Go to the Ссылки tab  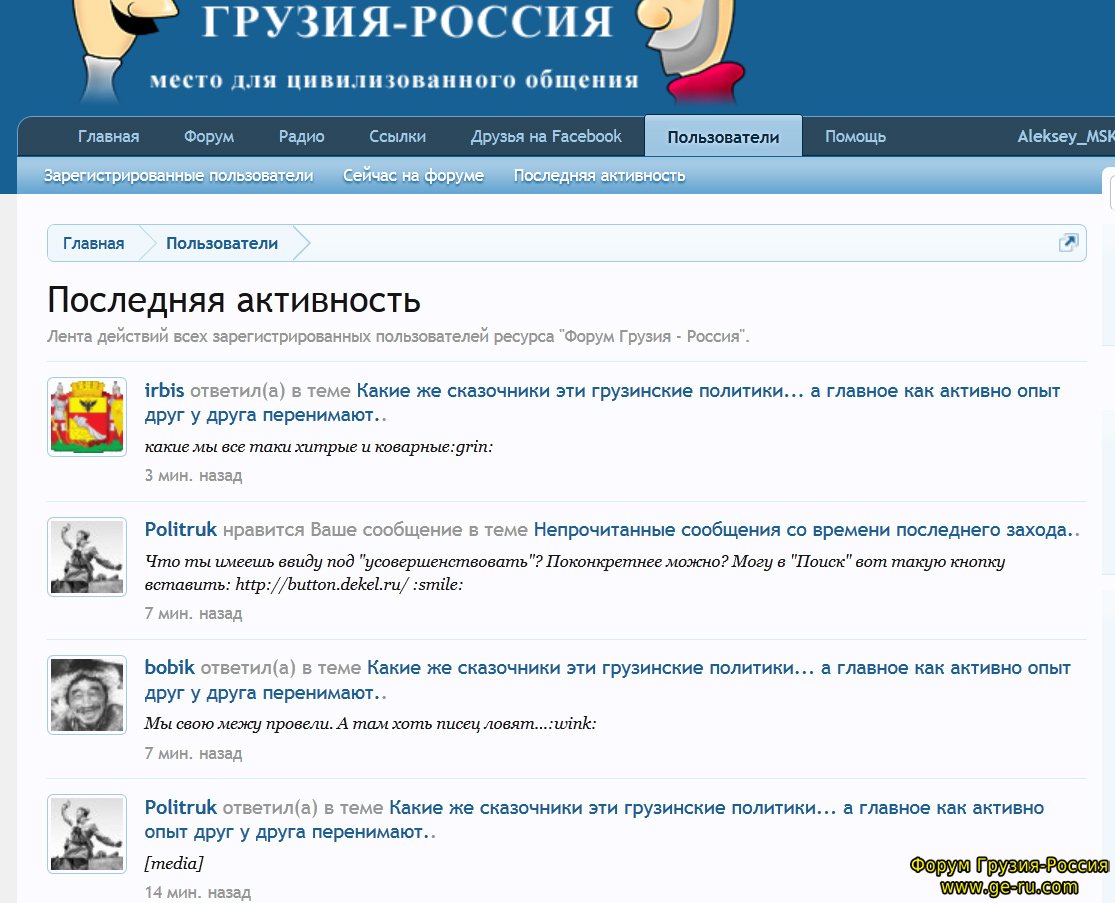coord(397,137)
